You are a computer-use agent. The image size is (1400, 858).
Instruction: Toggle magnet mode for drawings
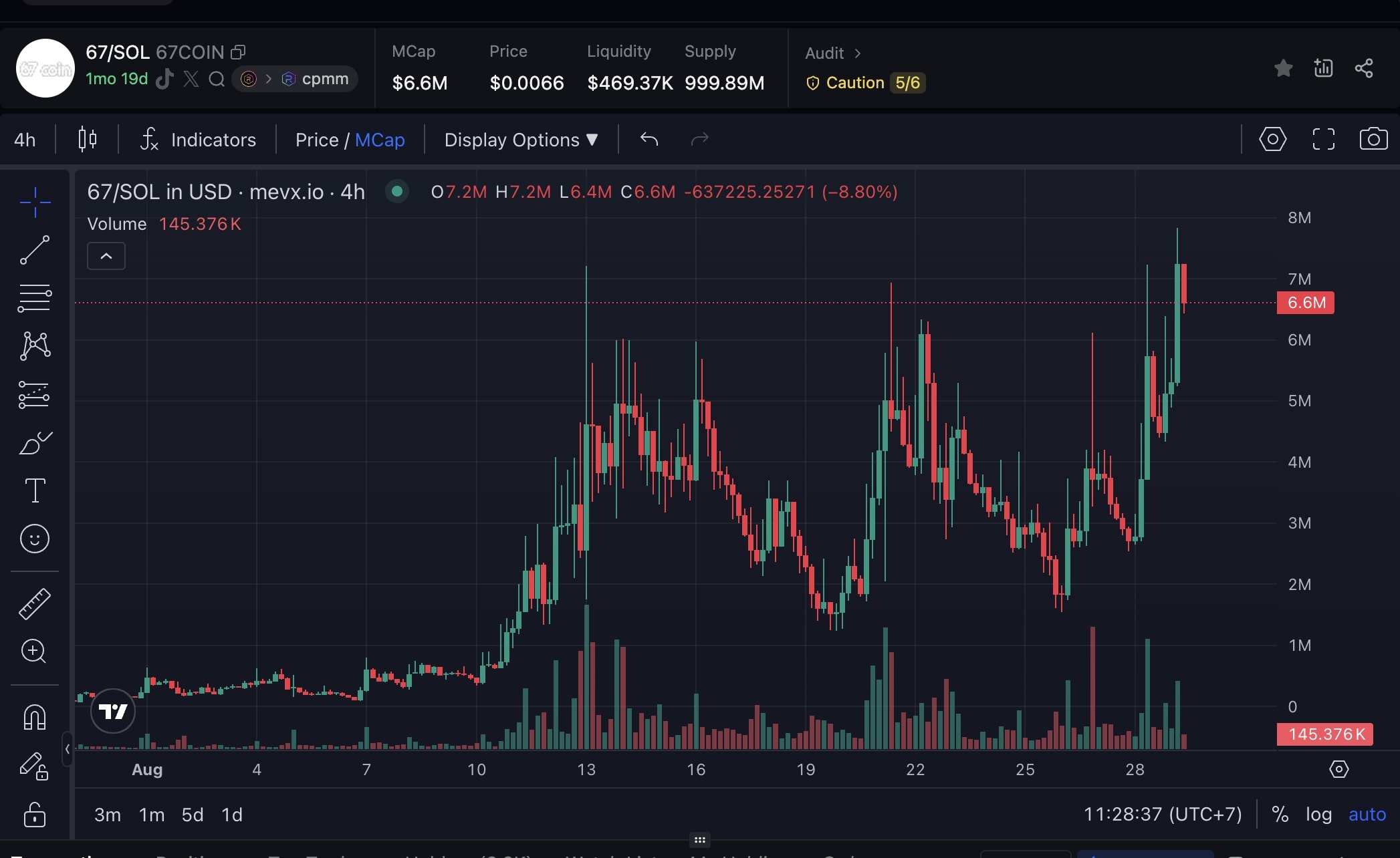point(35,718)
